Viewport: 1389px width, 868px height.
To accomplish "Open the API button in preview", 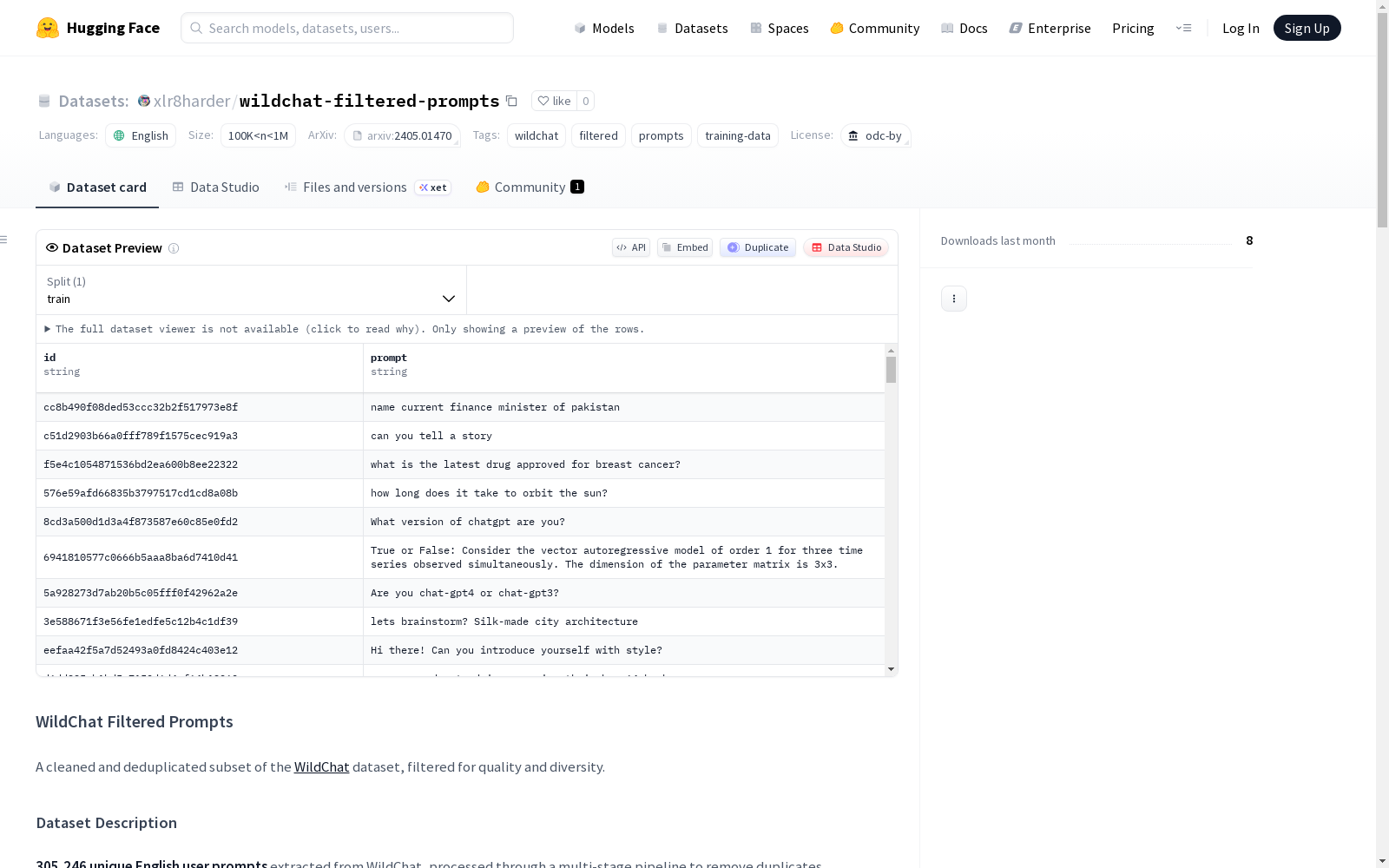I will [x=631, y=247].
